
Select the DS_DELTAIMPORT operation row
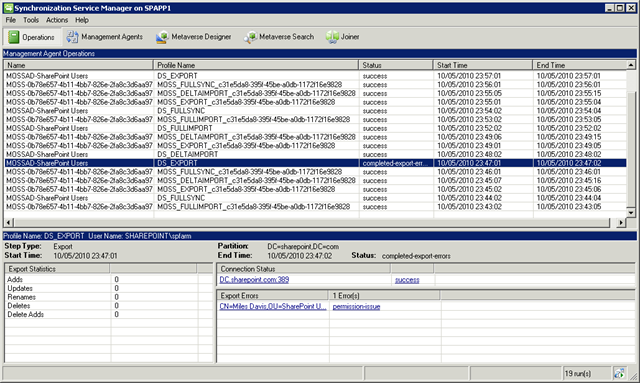click(315, 154)
